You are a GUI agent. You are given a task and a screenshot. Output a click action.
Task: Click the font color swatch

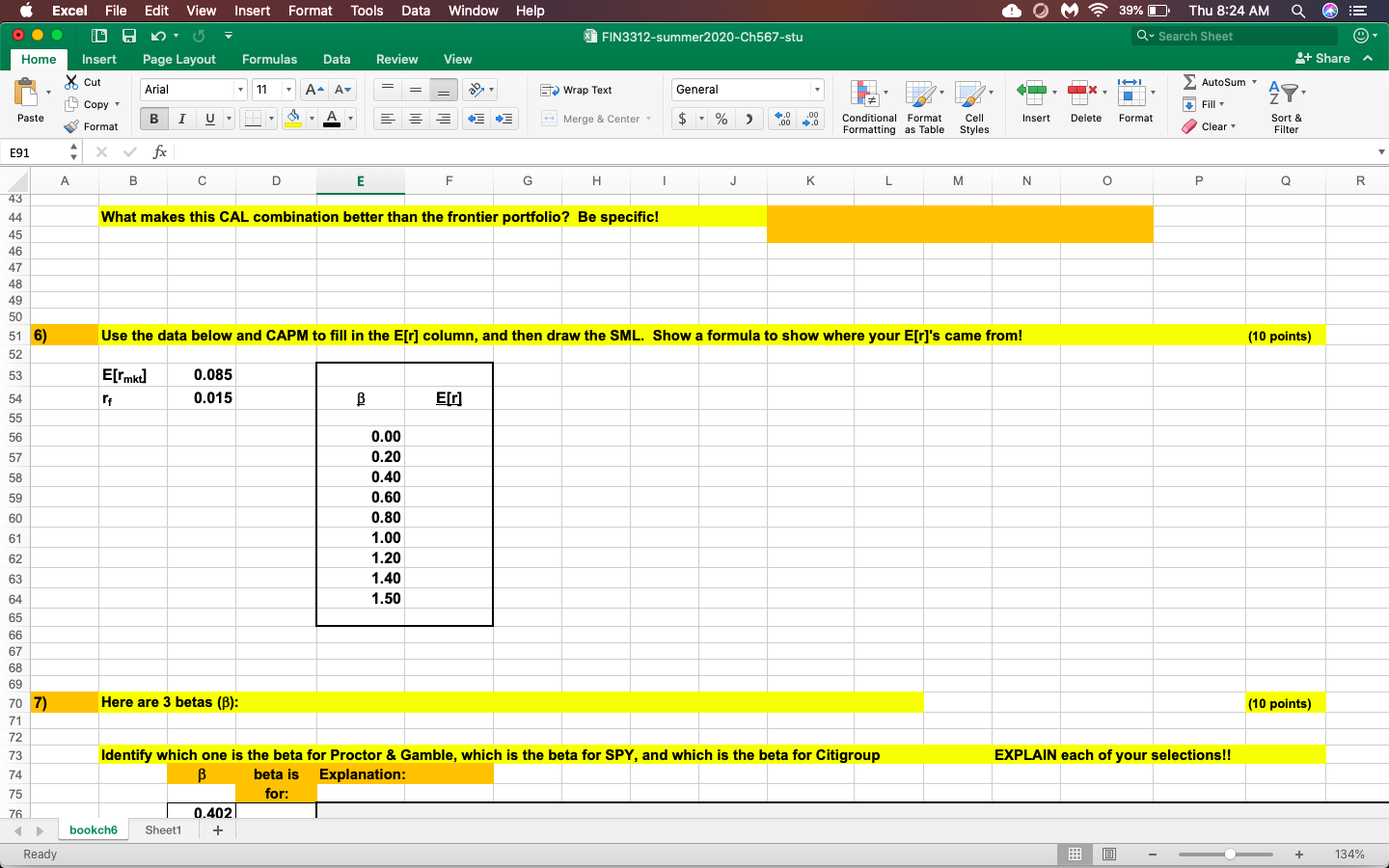click(x=332, y=119)
